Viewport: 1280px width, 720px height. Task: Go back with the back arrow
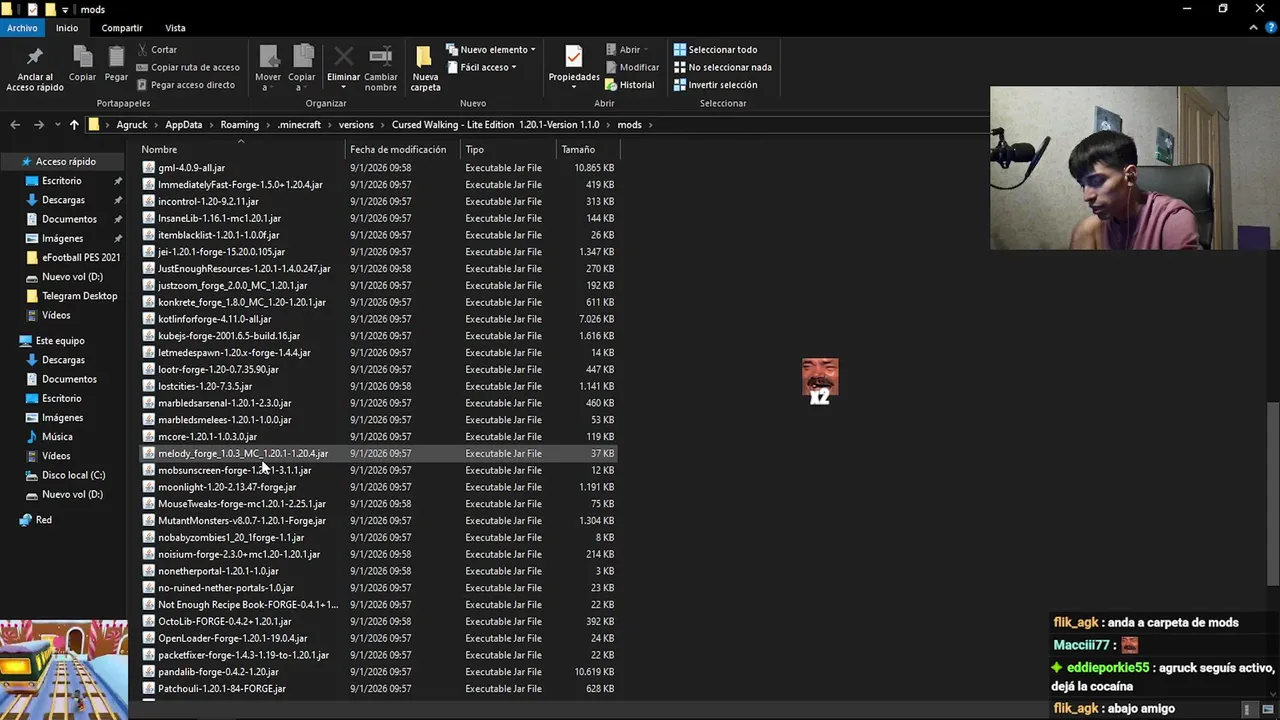click(15, 125)
